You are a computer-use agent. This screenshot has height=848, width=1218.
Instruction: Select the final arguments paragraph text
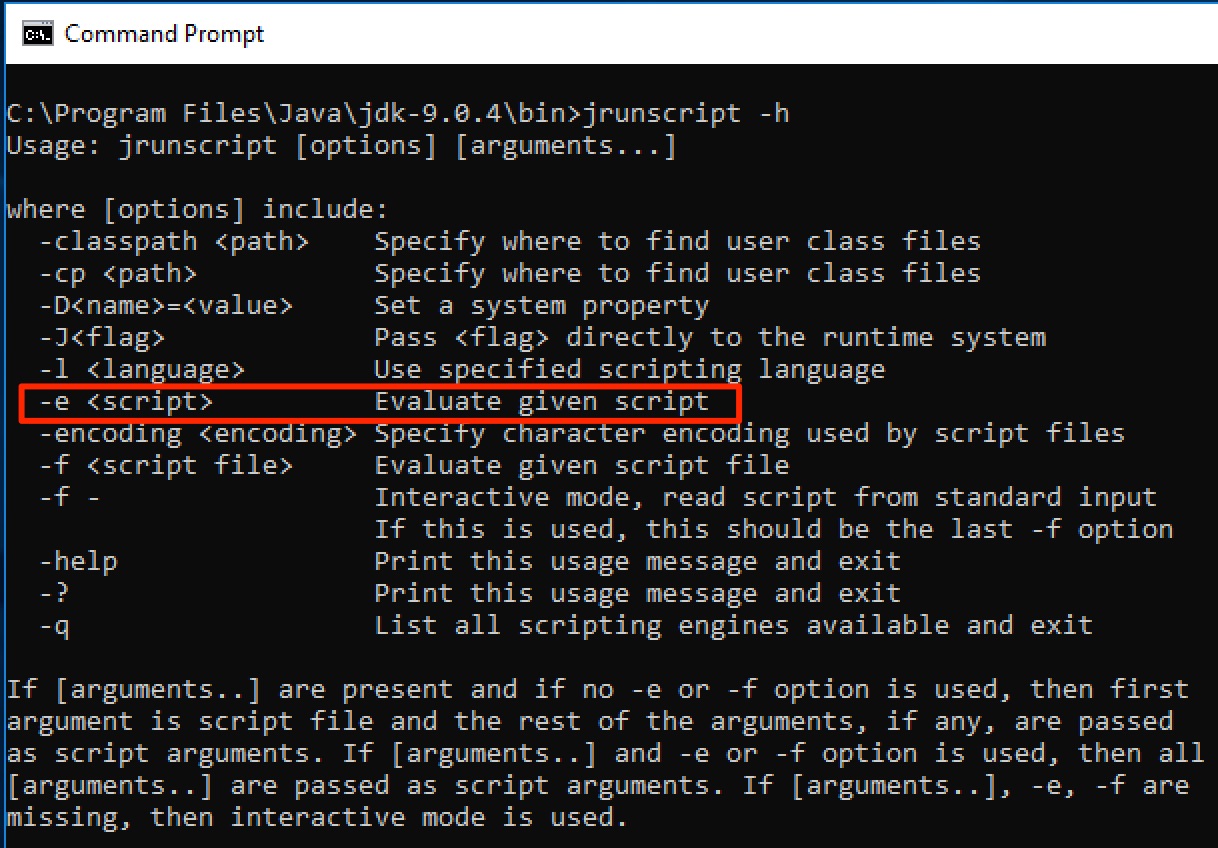(600, 753)
